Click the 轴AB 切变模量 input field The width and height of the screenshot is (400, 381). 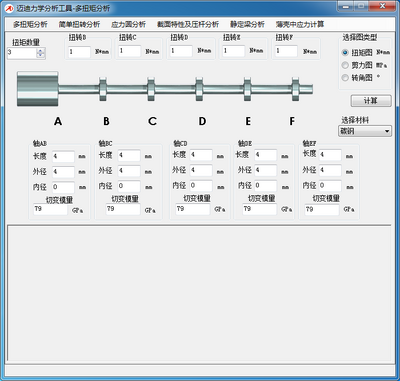(50, 209)
